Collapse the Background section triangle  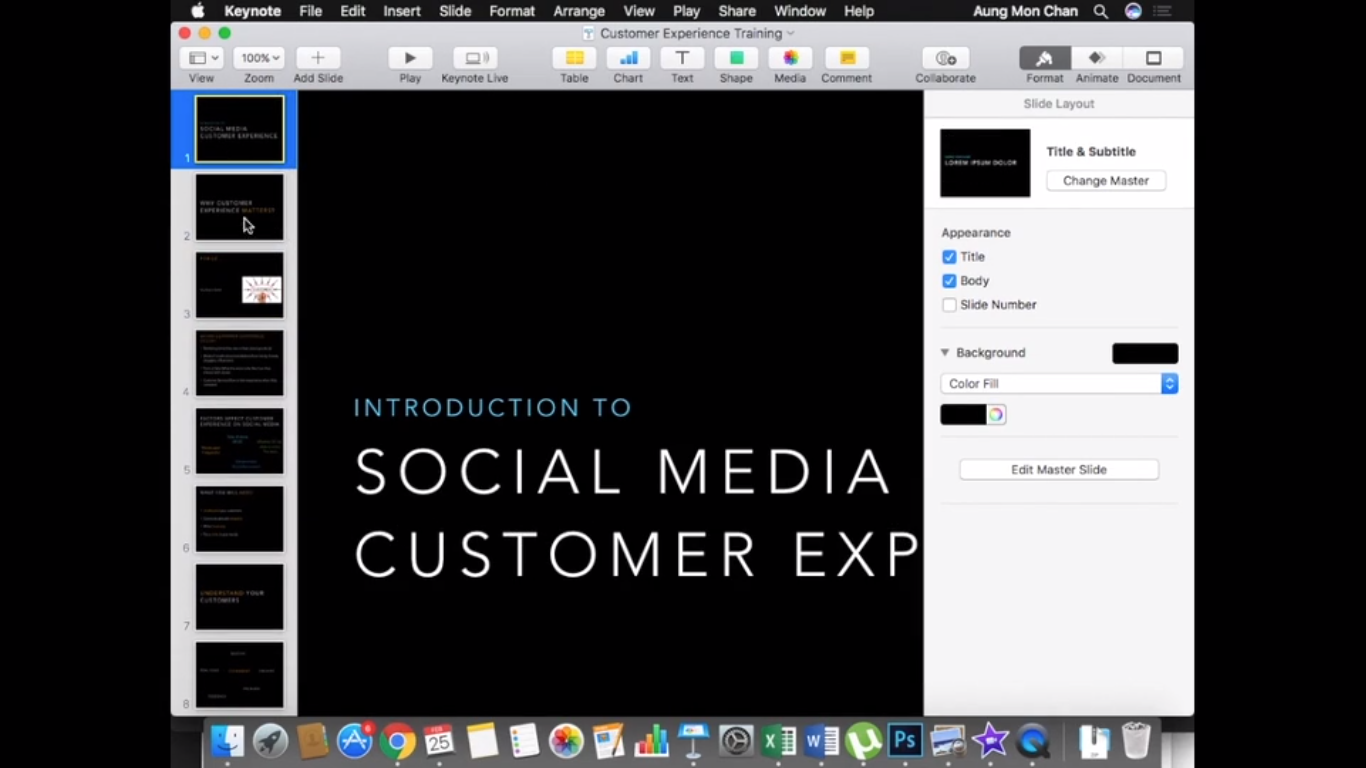(x=945, y=353)
